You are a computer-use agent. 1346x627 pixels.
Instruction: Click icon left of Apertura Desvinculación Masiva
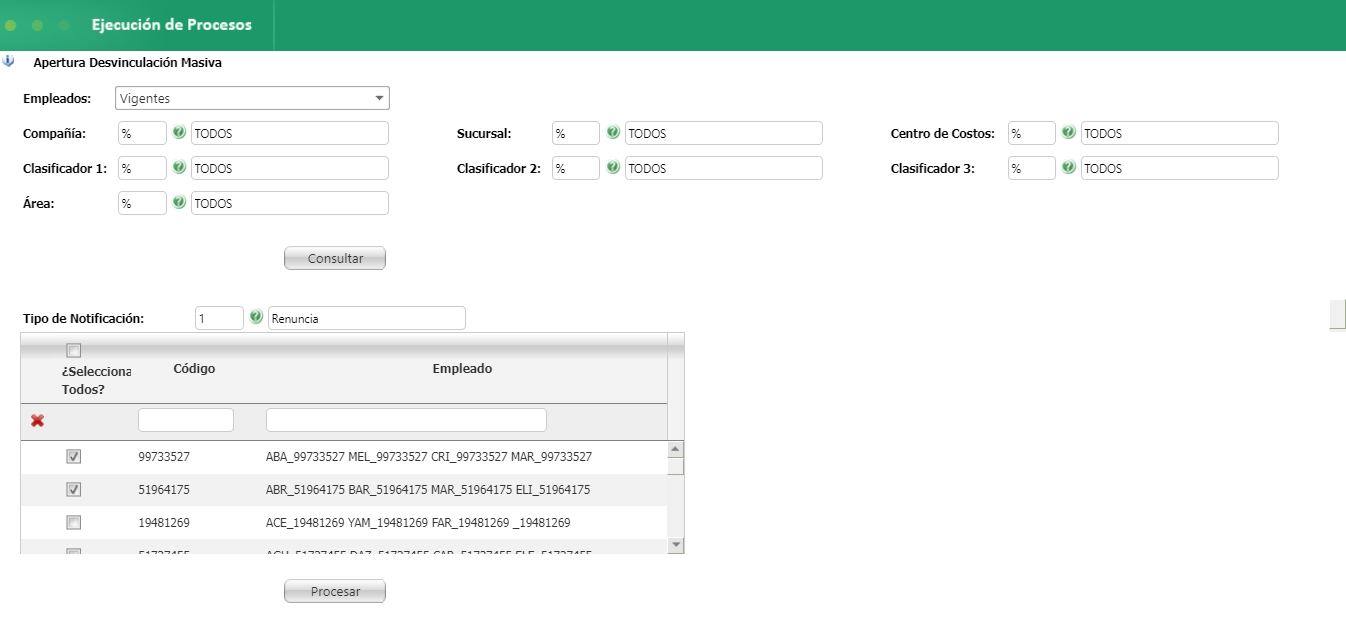coord(9,61)
